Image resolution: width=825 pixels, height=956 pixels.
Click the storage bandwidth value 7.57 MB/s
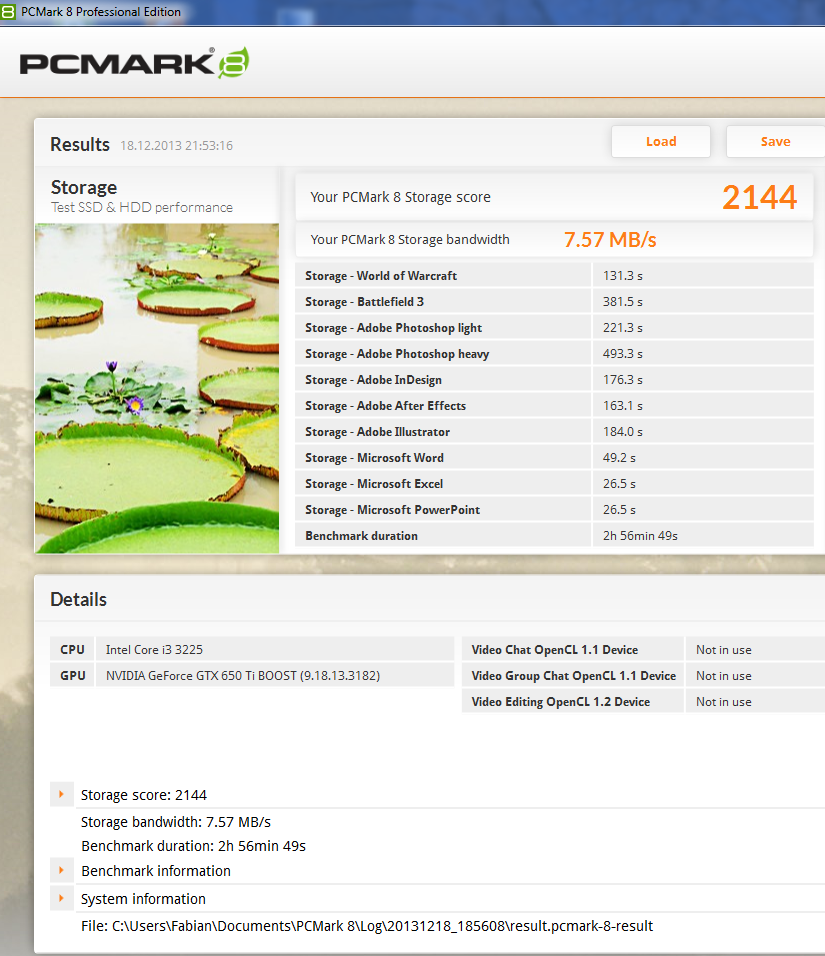click(610, 240)
